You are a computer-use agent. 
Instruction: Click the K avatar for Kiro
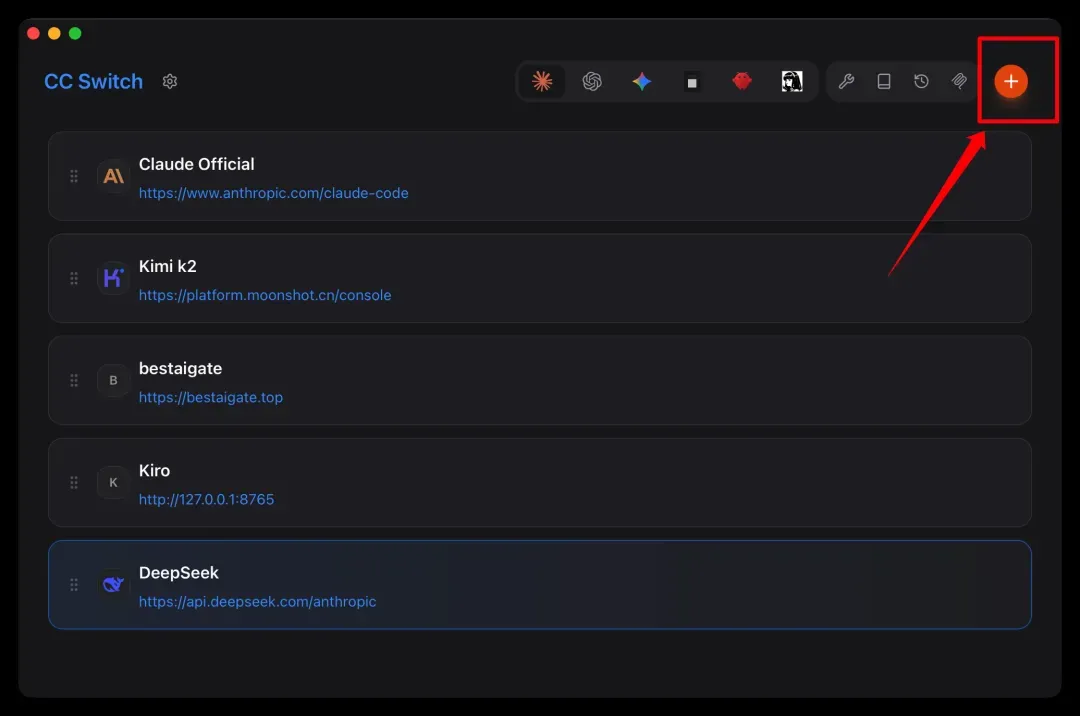113,482
